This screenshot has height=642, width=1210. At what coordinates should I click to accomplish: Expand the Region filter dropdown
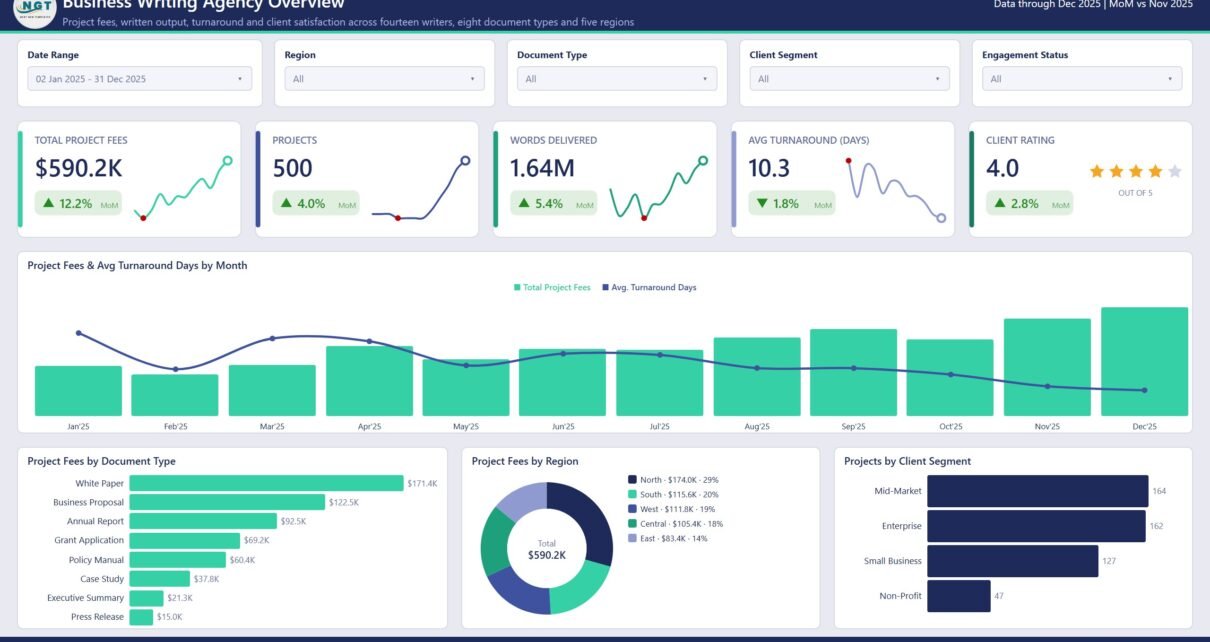click(385, 79)
